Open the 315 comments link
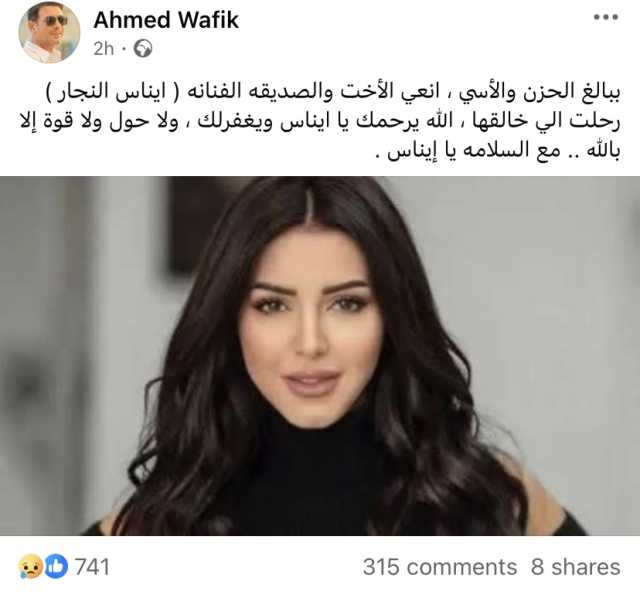 [x=440, y=567]
